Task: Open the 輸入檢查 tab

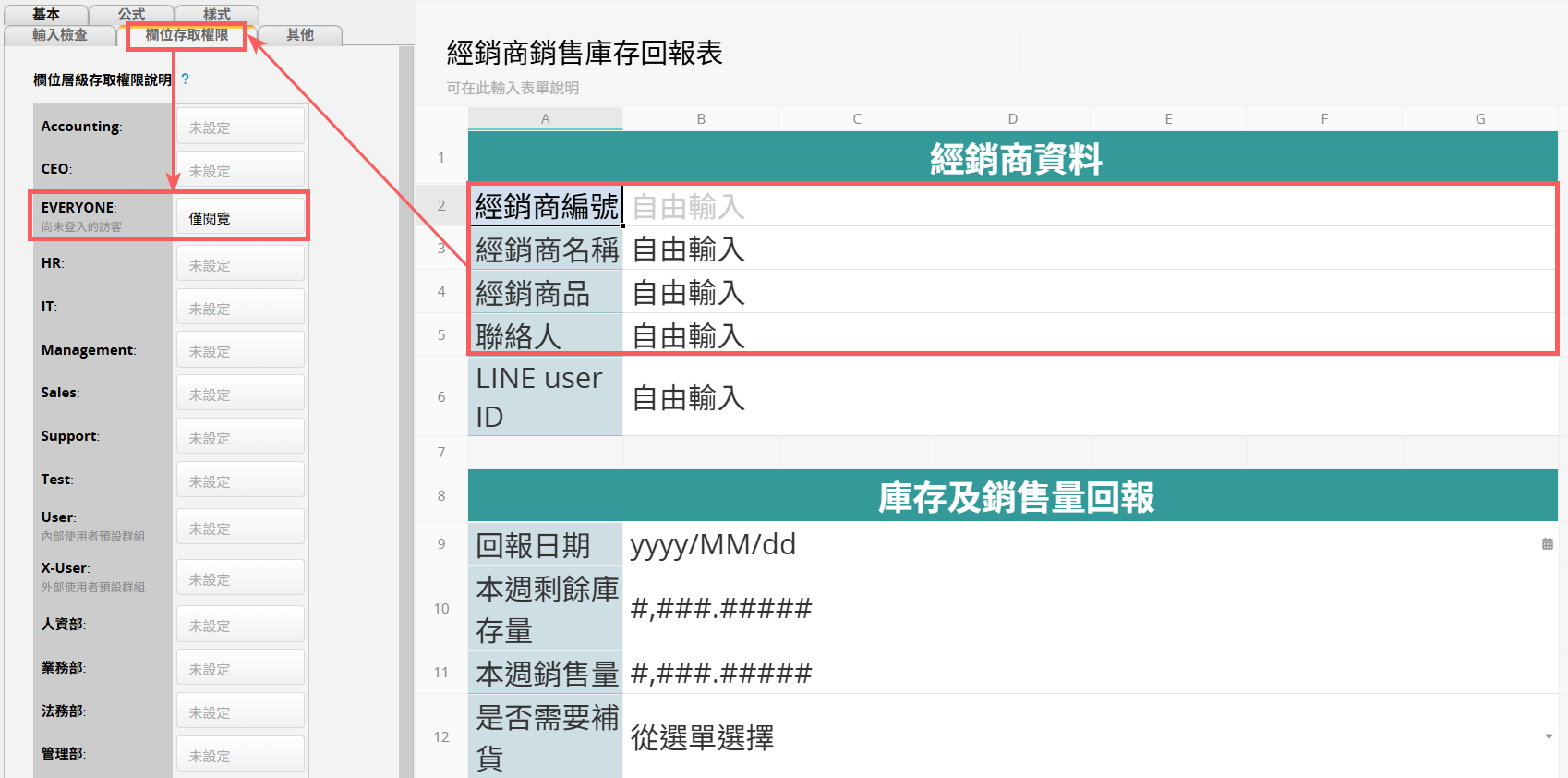Action: [60, 35]
